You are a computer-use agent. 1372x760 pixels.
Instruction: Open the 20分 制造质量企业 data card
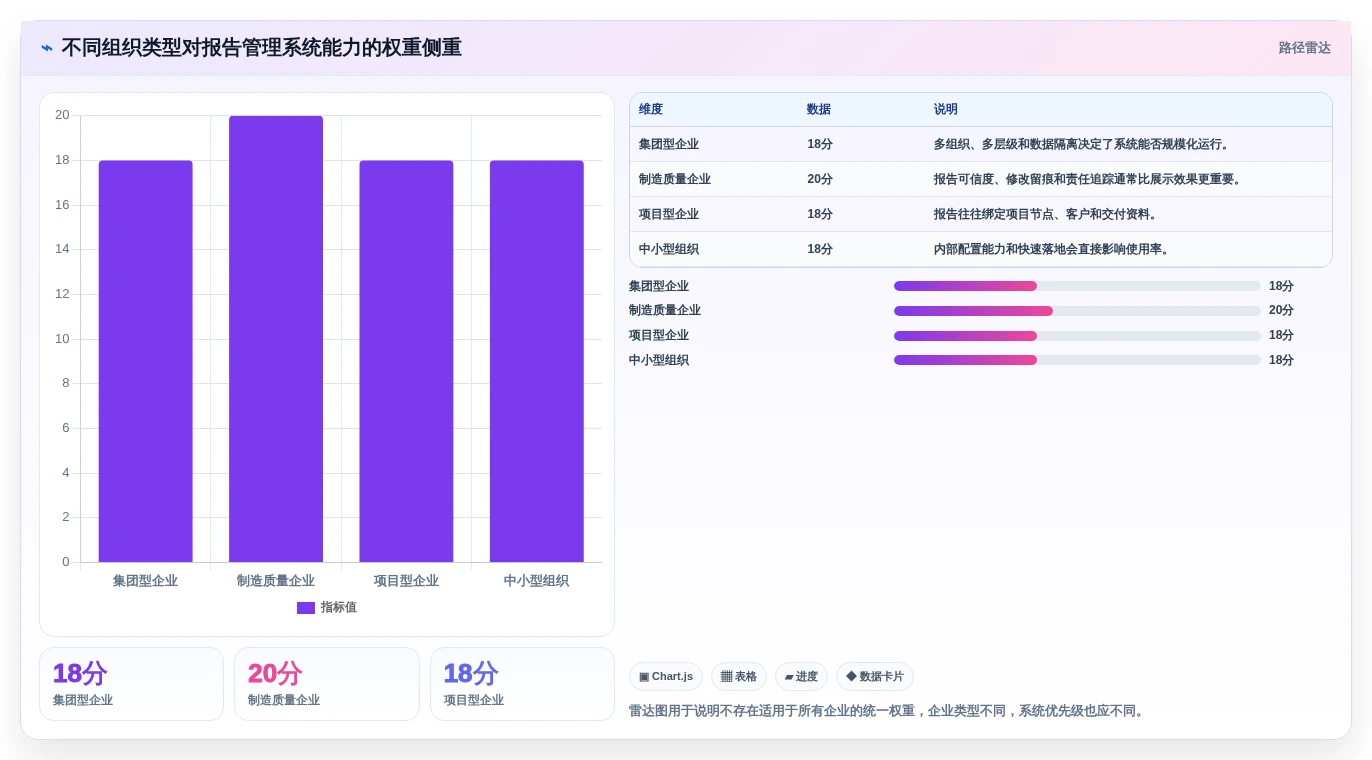[x=327, y=684]
